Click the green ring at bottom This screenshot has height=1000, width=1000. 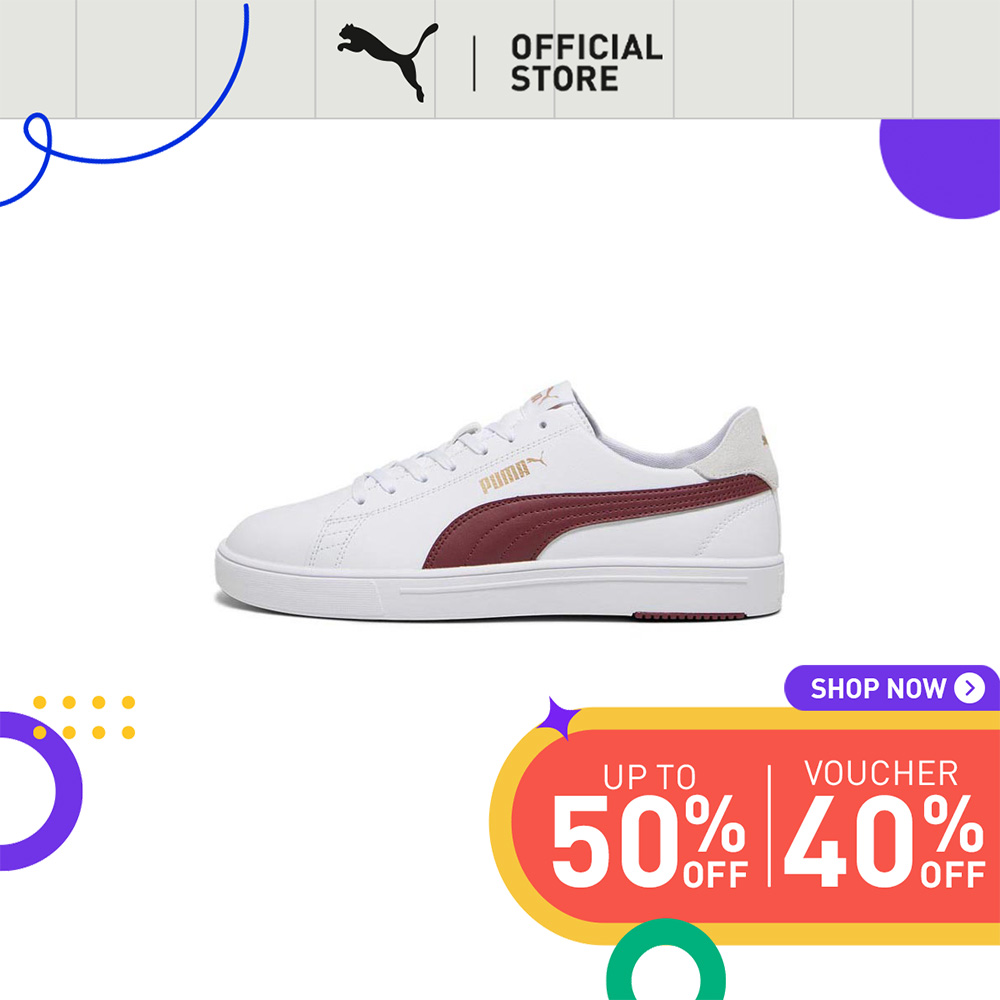(x=665, y=960)
